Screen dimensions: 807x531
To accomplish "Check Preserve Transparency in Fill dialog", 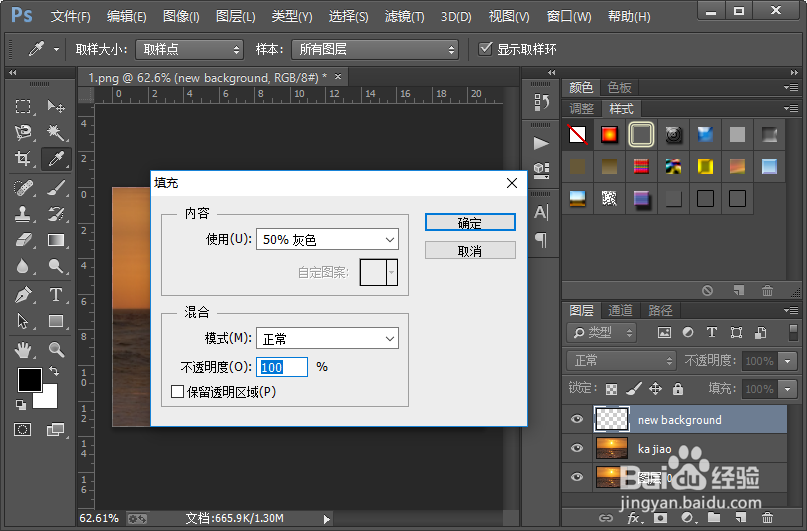I will [178, 392].
